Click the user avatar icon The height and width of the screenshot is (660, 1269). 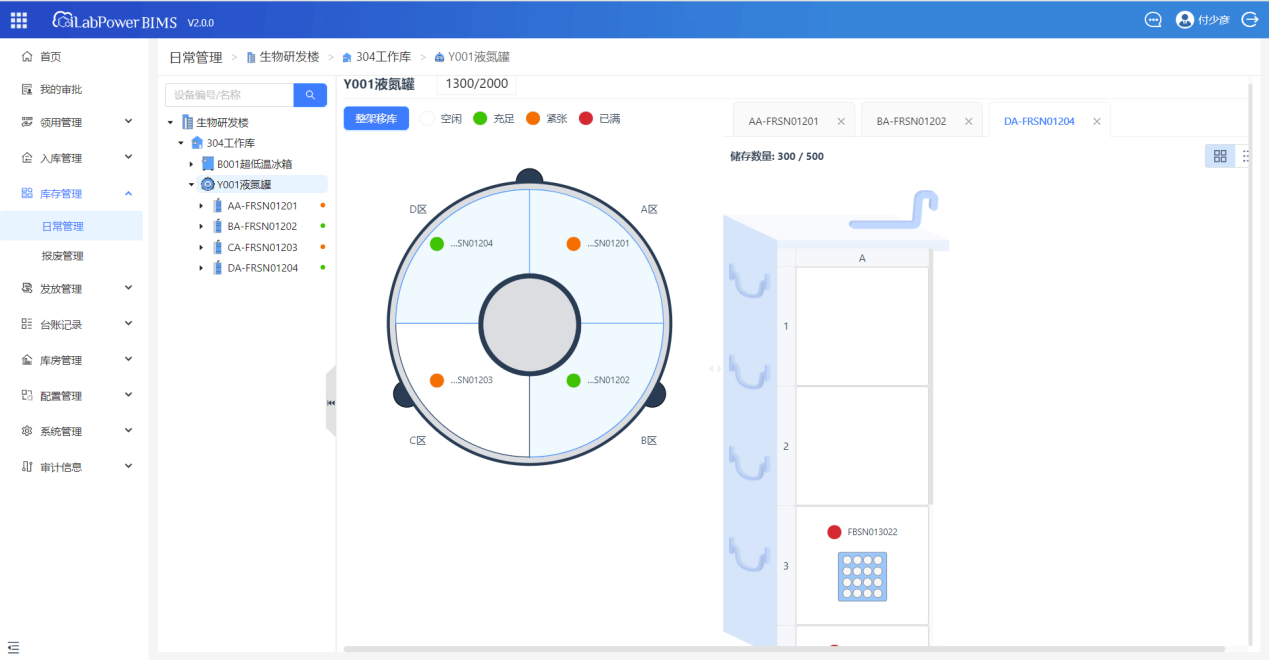[x=1185, y=20]
